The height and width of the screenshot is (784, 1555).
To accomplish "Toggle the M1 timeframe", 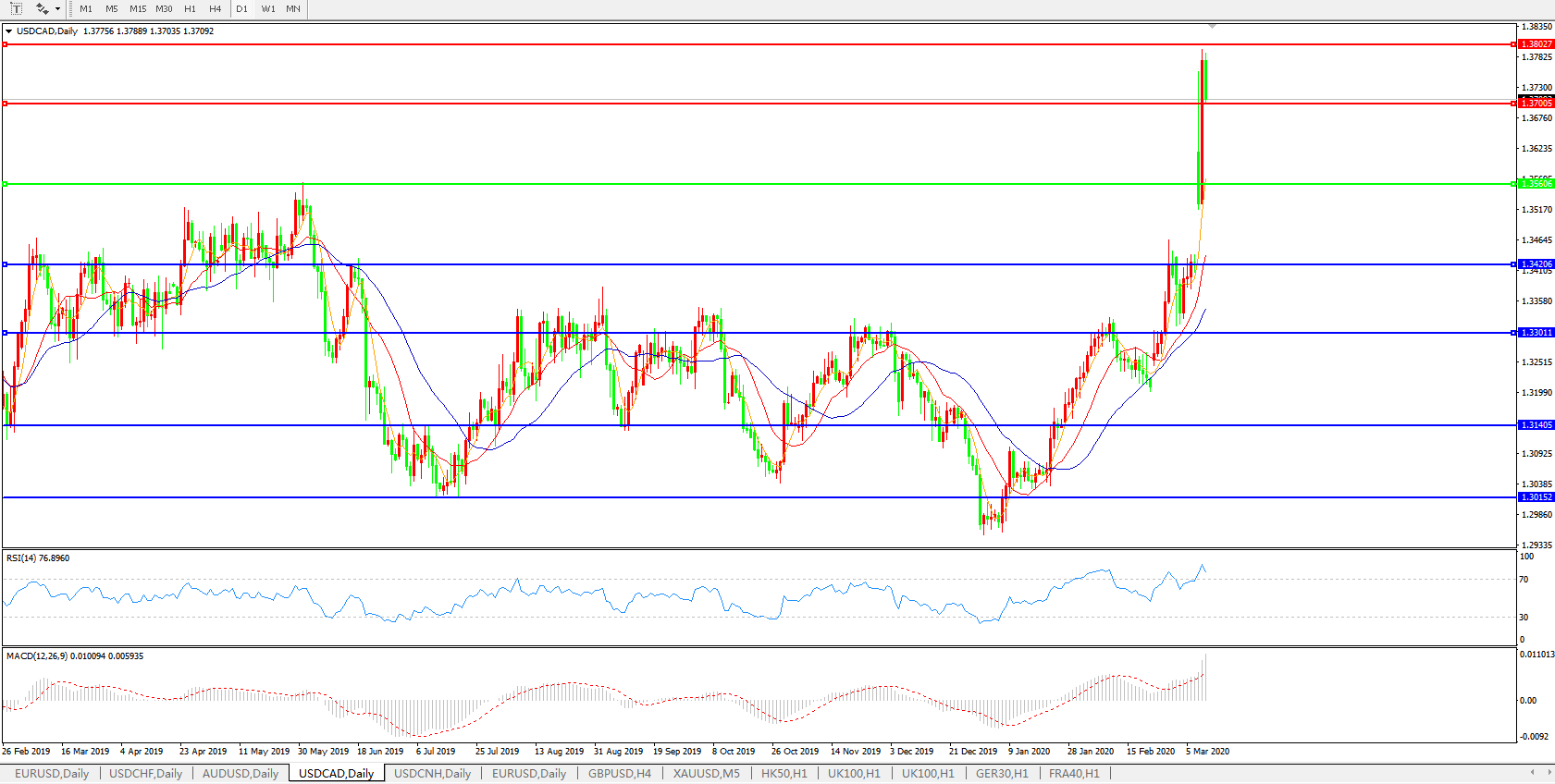I will point(86,8).
